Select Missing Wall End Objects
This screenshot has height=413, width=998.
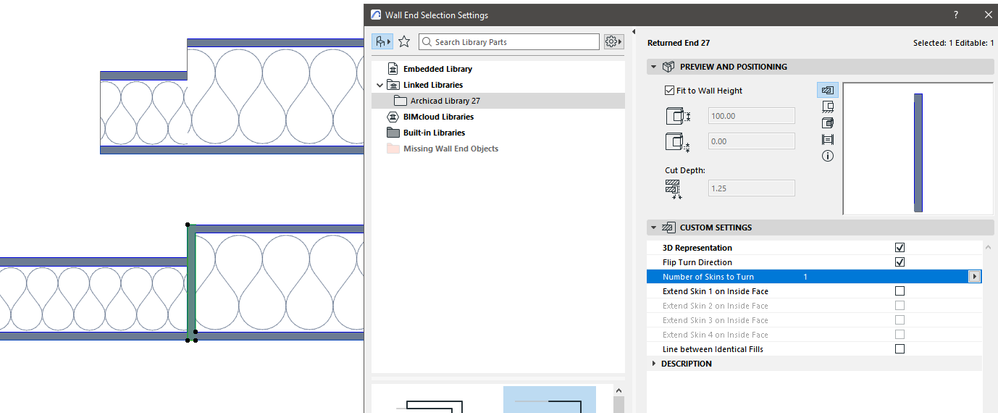[x=451, y=149]
